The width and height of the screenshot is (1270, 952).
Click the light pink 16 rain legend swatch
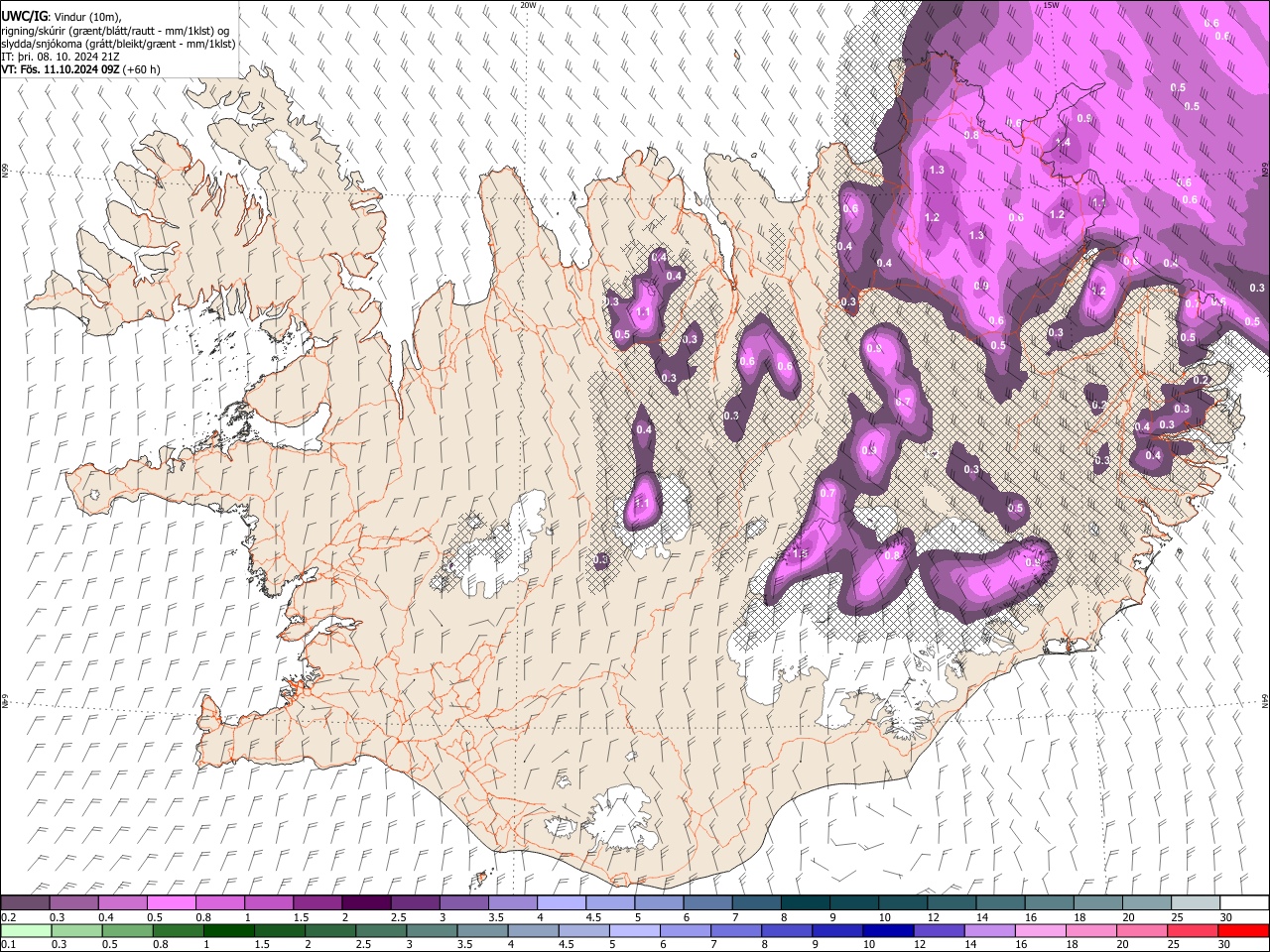(1041, 930)
